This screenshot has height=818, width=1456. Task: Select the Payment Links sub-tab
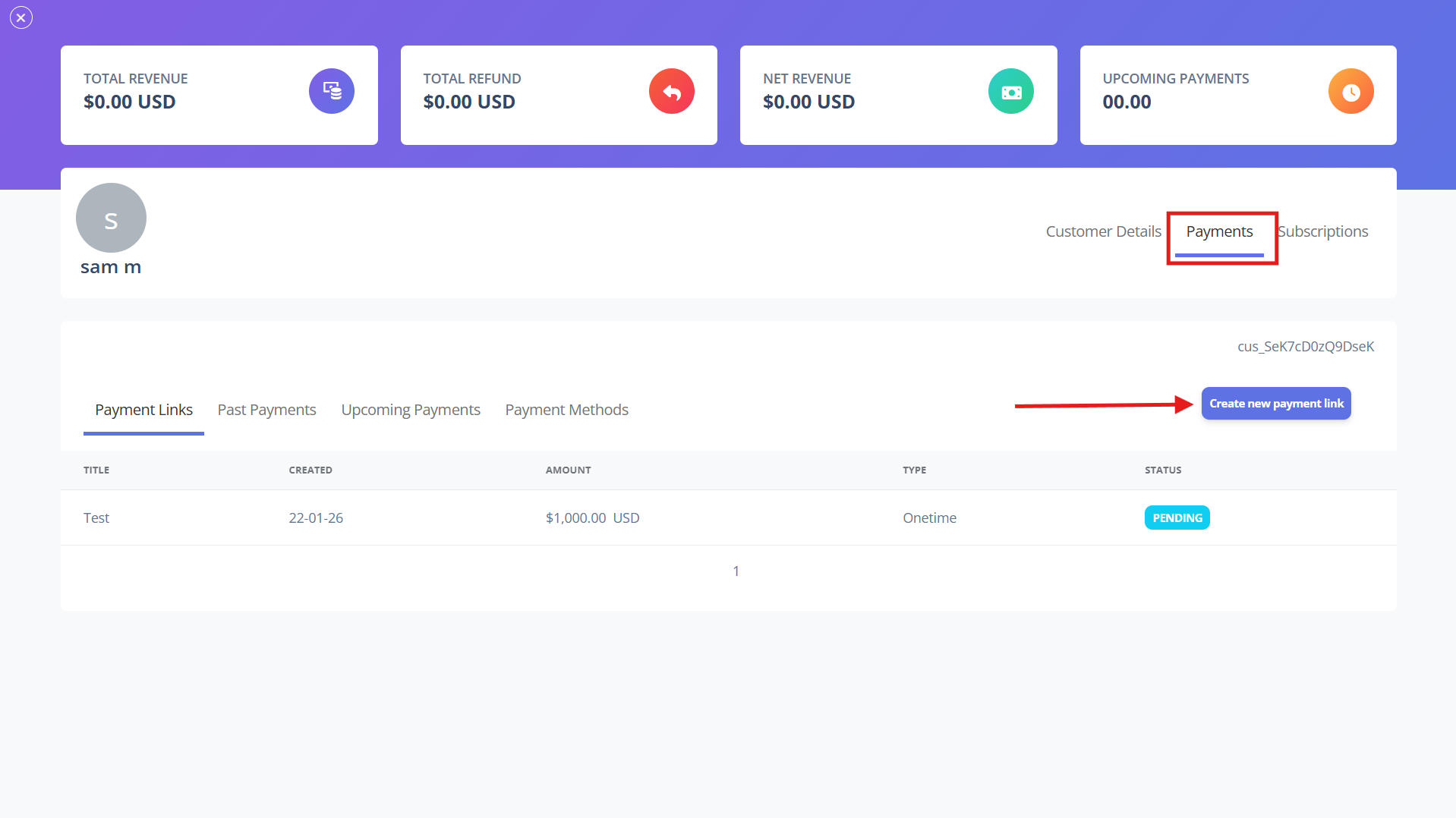[x=143, y=410]
